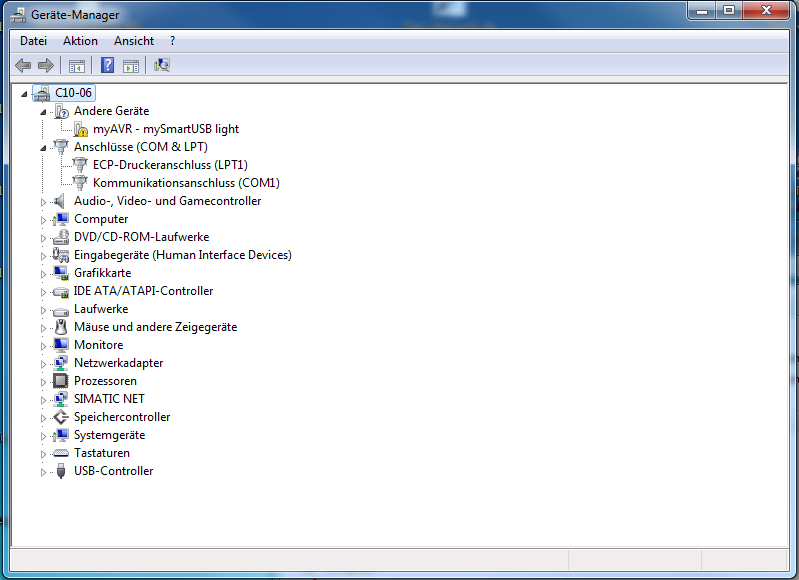Open the Ansicht menu
This screenshot has height=580, width=799.
[x=134, y=41]
